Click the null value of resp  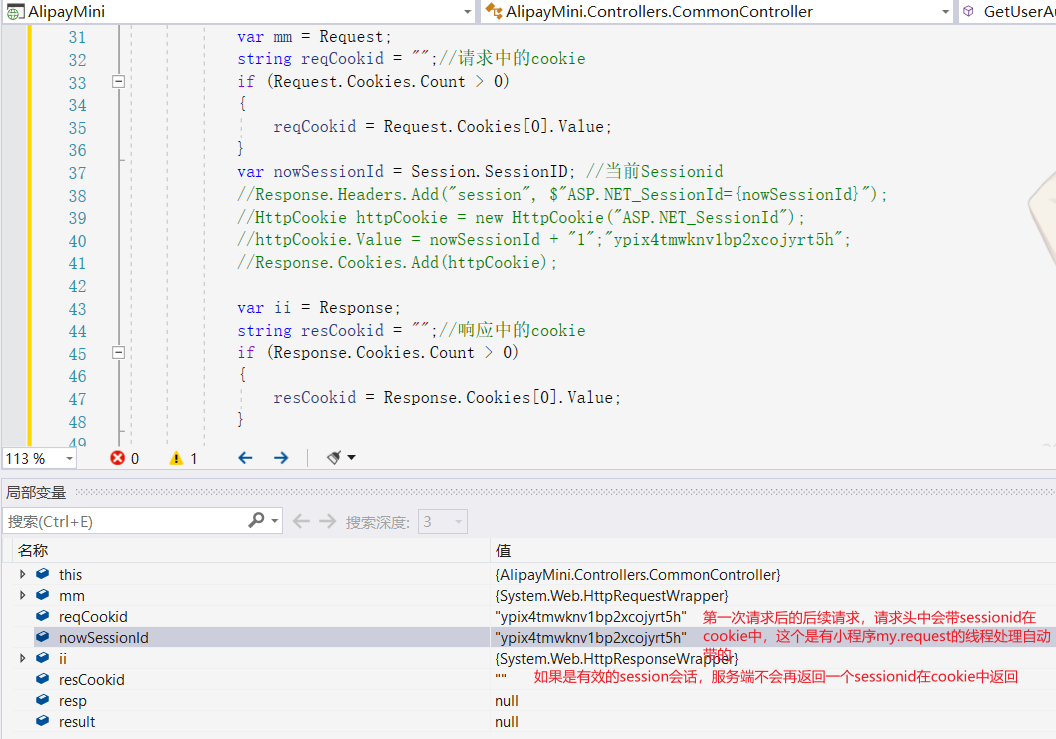[x=506, y=701]
